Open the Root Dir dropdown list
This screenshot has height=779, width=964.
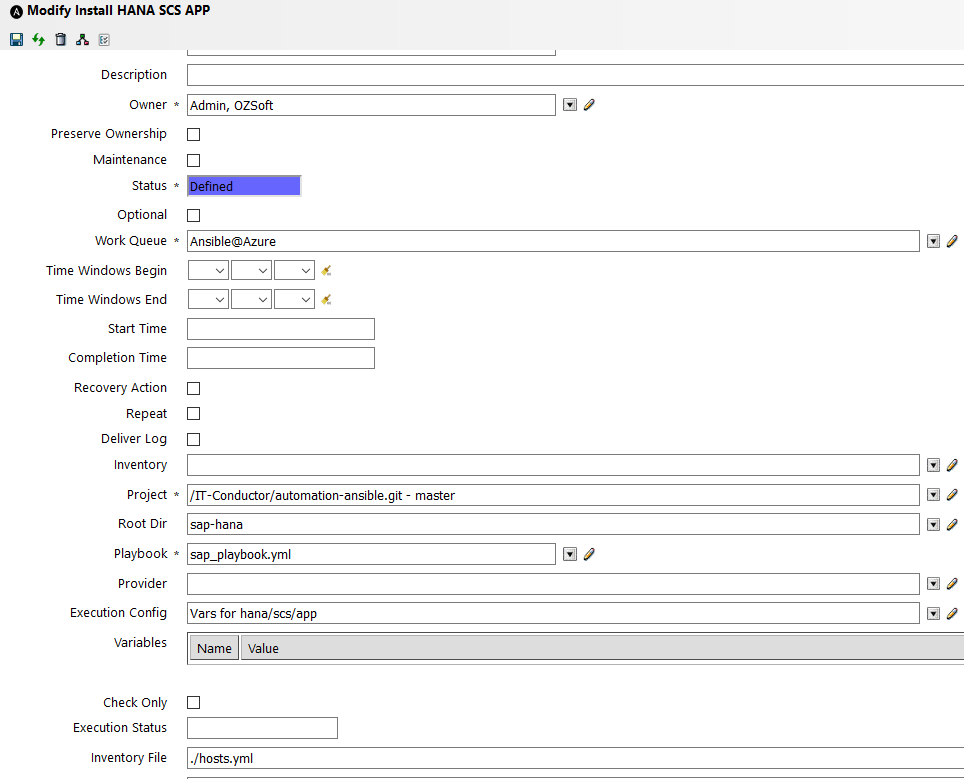(x=933, y=524)
